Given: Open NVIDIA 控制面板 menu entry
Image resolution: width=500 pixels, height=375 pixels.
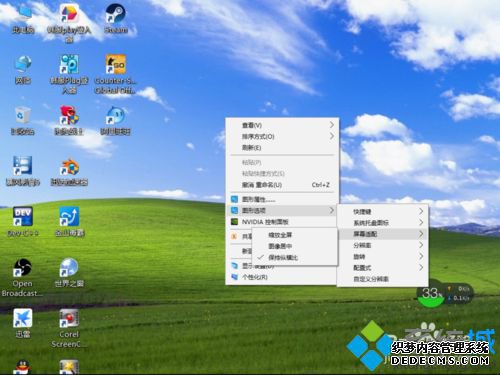Looking at the screenshot, I should [x=282, y=222].
